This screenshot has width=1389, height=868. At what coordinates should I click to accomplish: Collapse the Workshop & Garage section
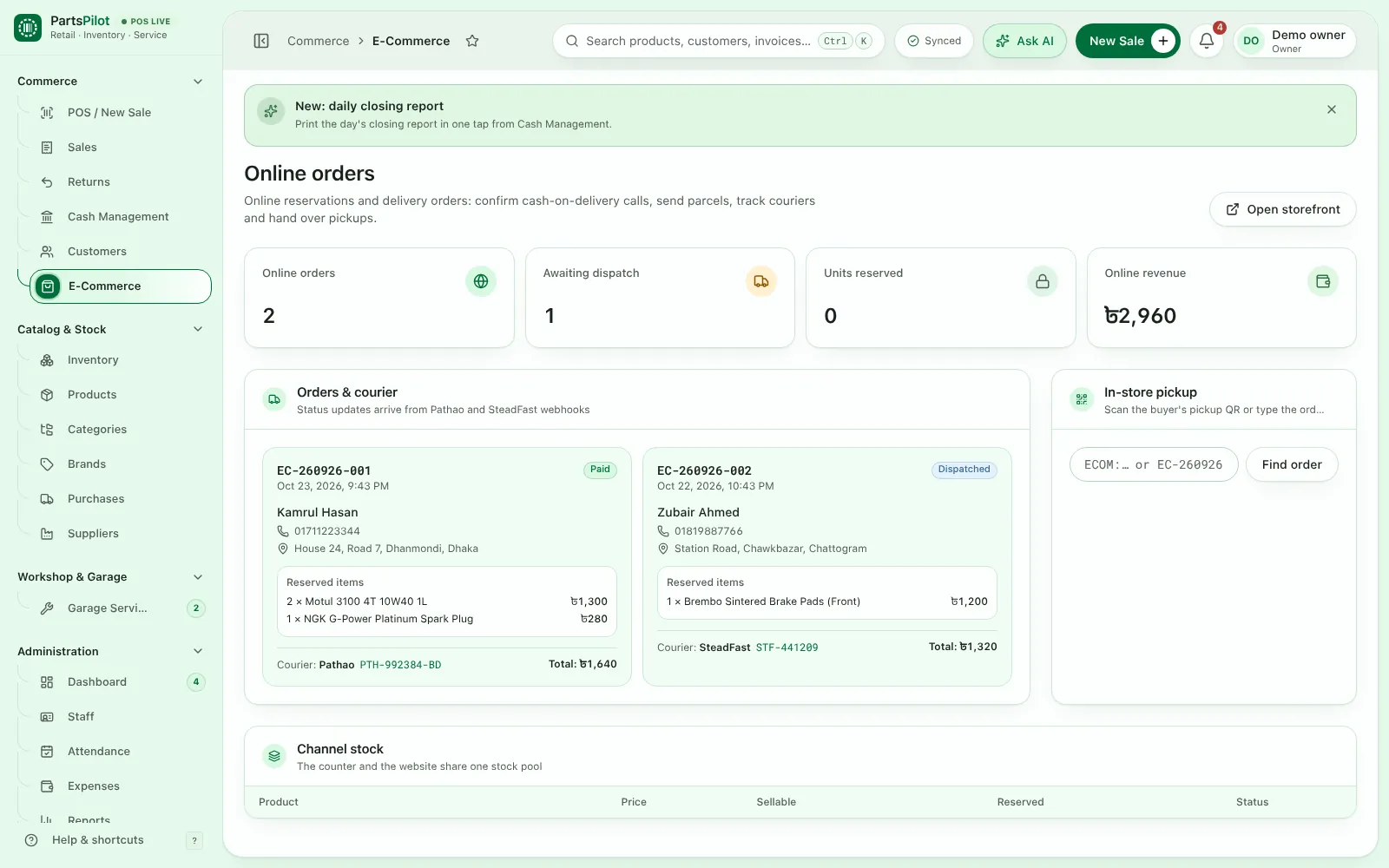pyautogui.click(x=198, y=577)
